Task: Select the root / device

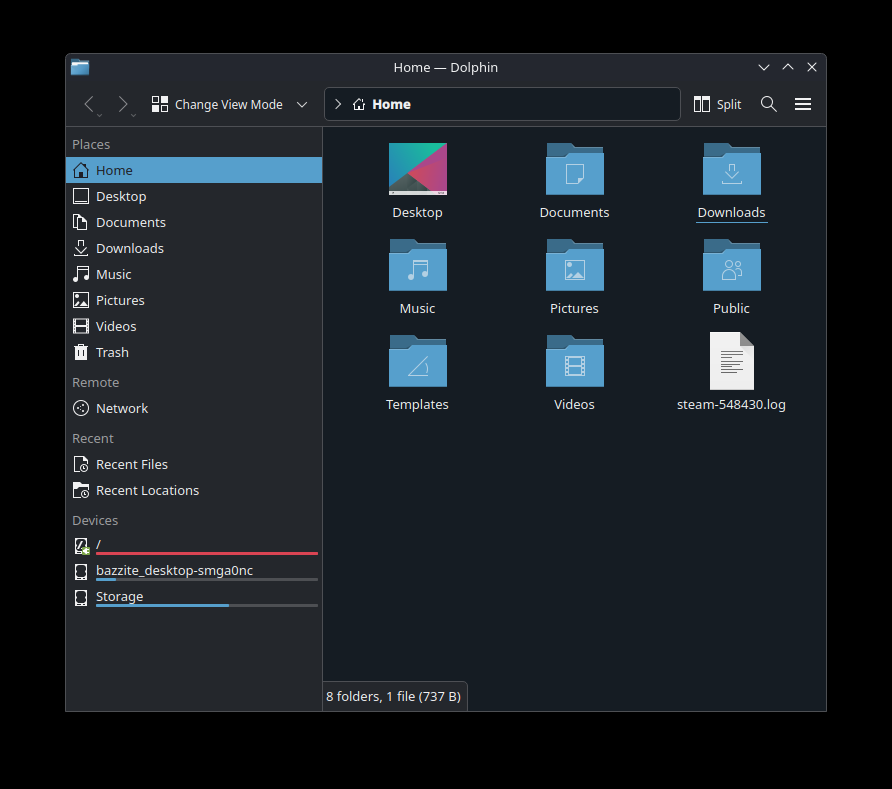Action: click(x=194, y=546)
